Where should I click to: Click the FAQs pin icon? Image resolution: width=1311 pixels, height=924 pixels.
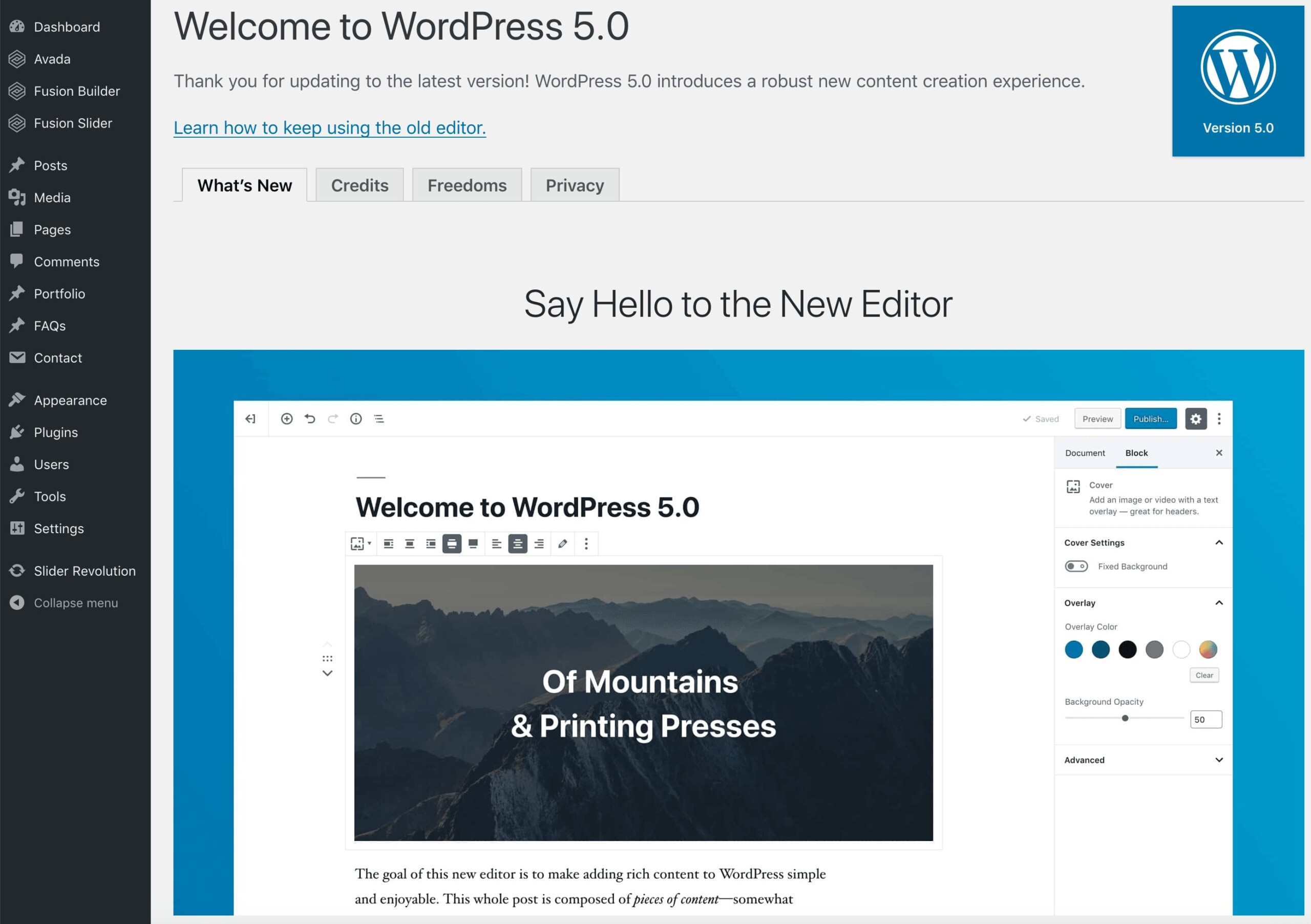17,326
